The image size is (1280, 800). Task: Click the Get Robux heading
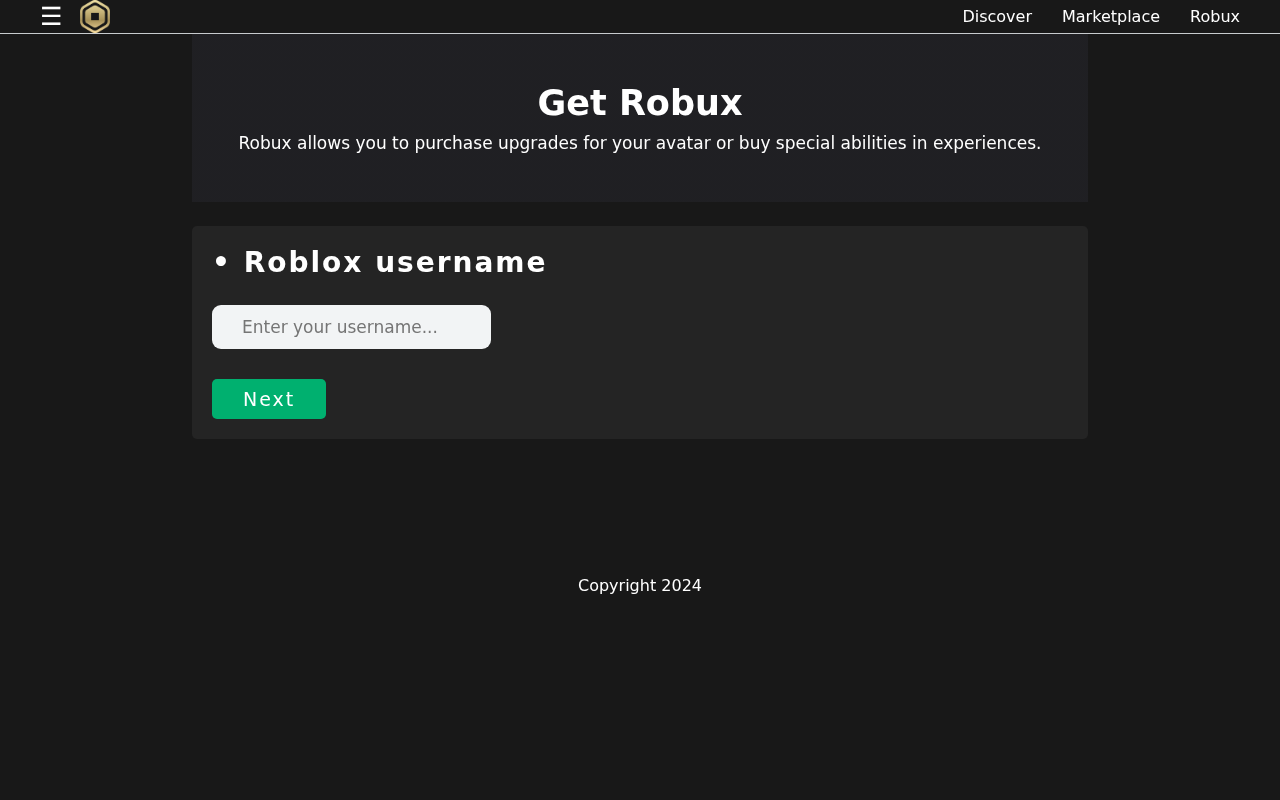click(640, 103)
